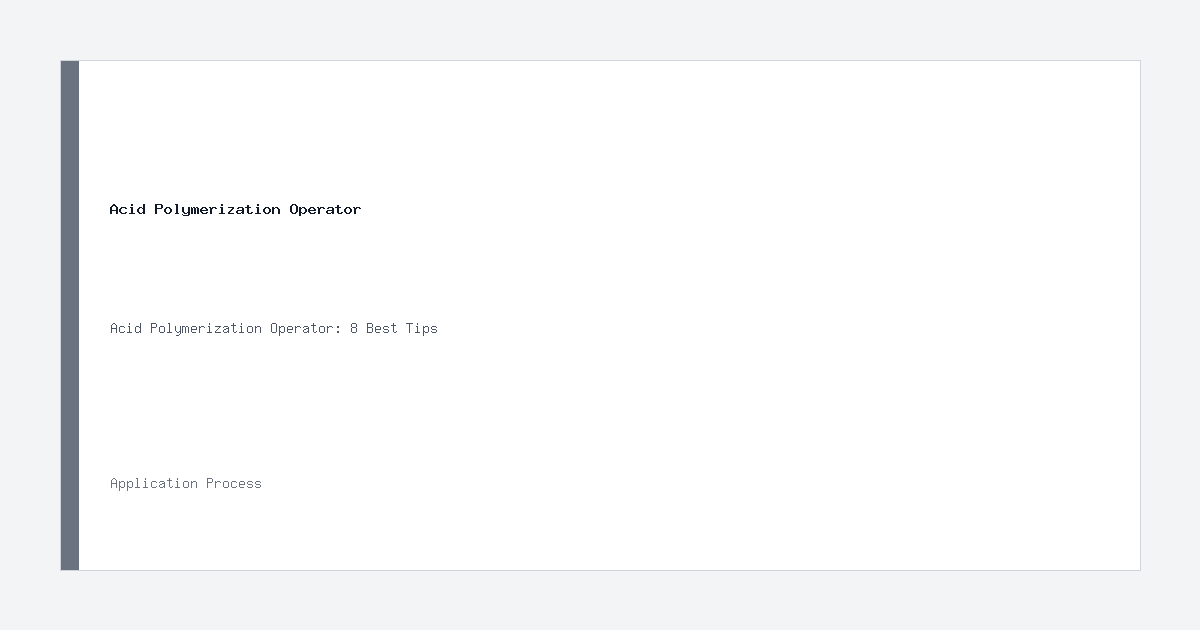The height and width of the screenshot is (630, 1200).
Task: Click the gray vertical accent bar
Action: 70,315
